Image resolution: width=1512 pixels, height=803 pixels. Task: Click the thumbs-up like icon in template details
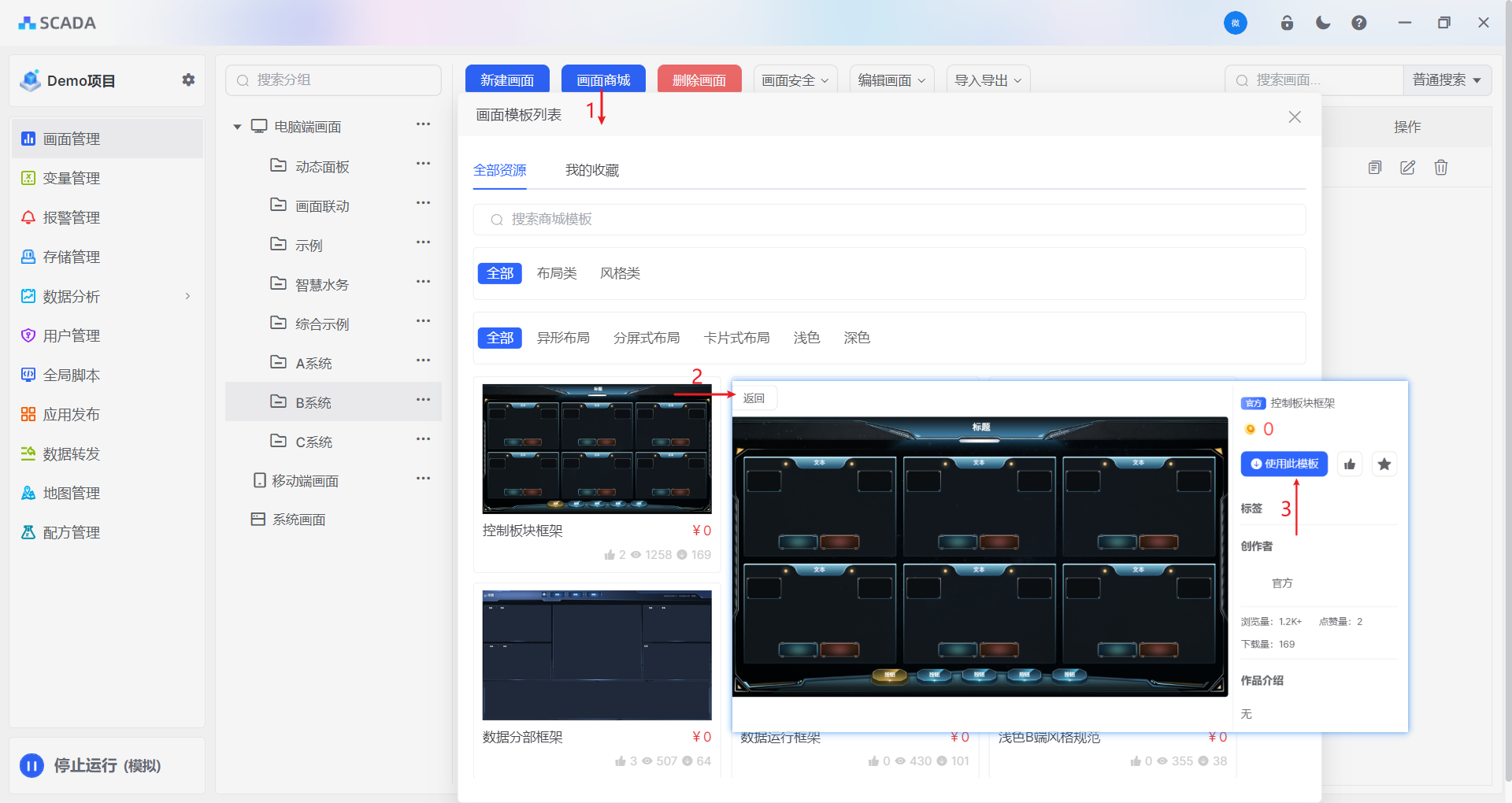(x=1350, y=464)
